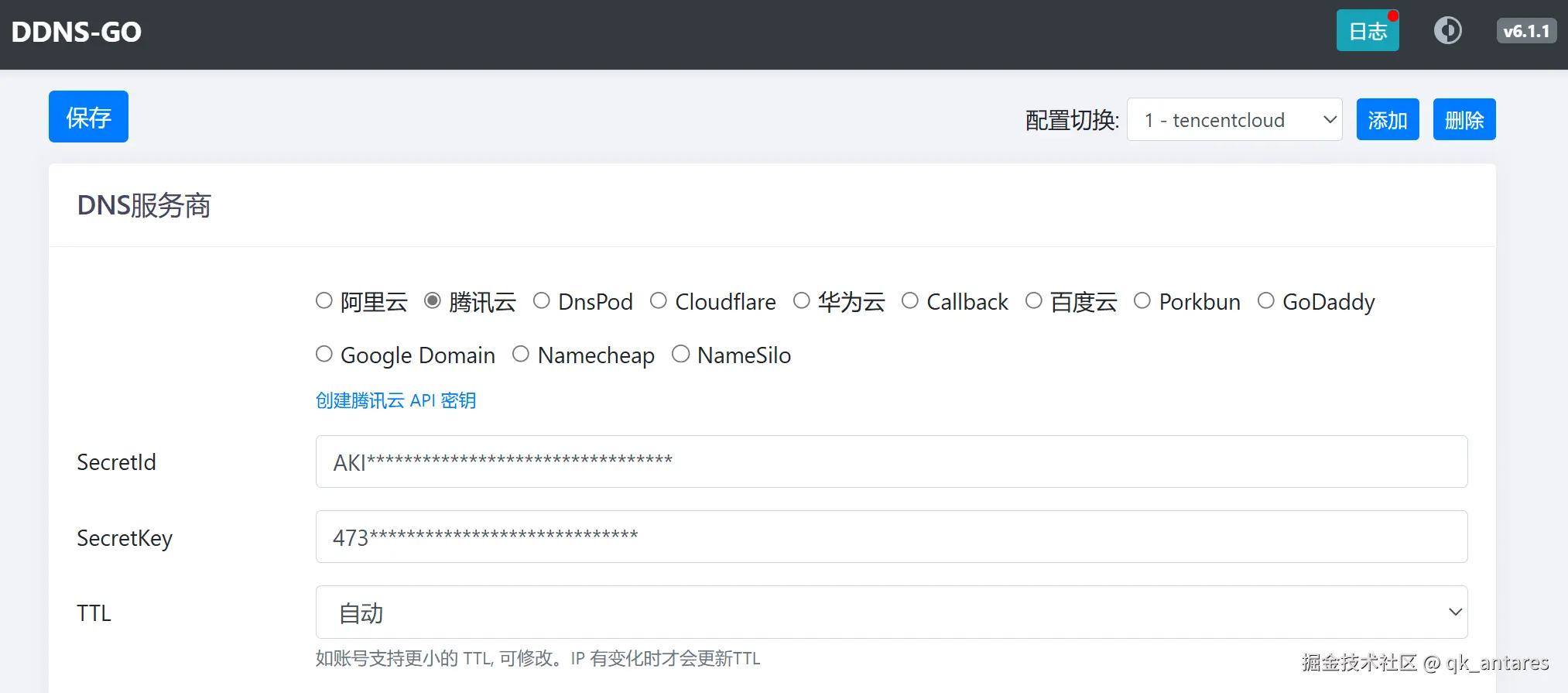Screen dimensions: 1568x693
Task: Click the SecretId field label
Action: coord(116,462)
